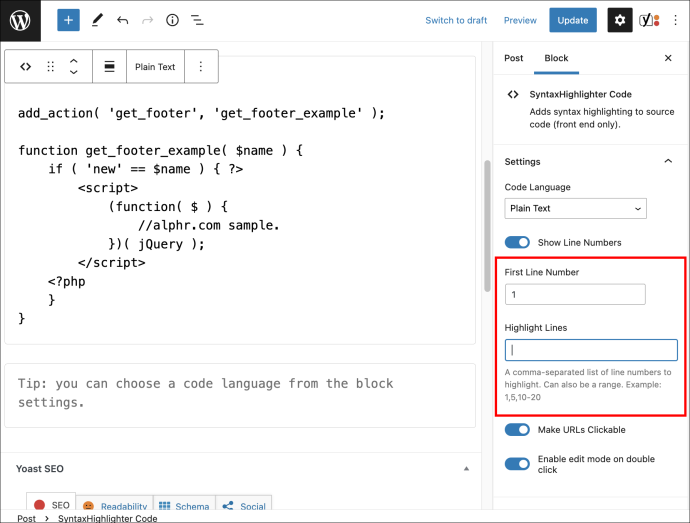Toggle Show Line Numbers switch
This screenshot has width=690, height=523.
click(x=517, y=242)
